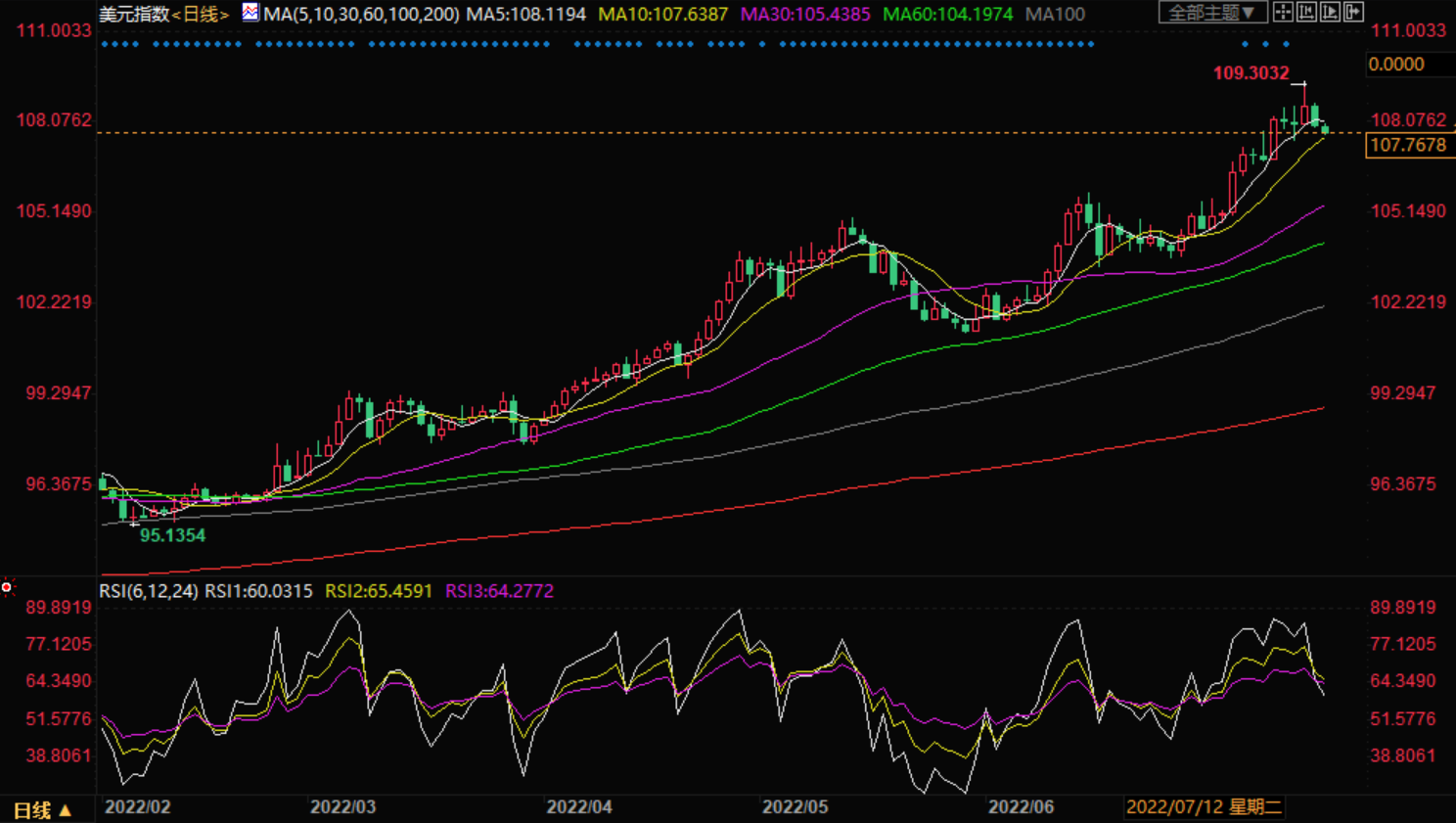Click the 107.7678 current price tag
The image size is (1456, 823).
[1408, 145]
